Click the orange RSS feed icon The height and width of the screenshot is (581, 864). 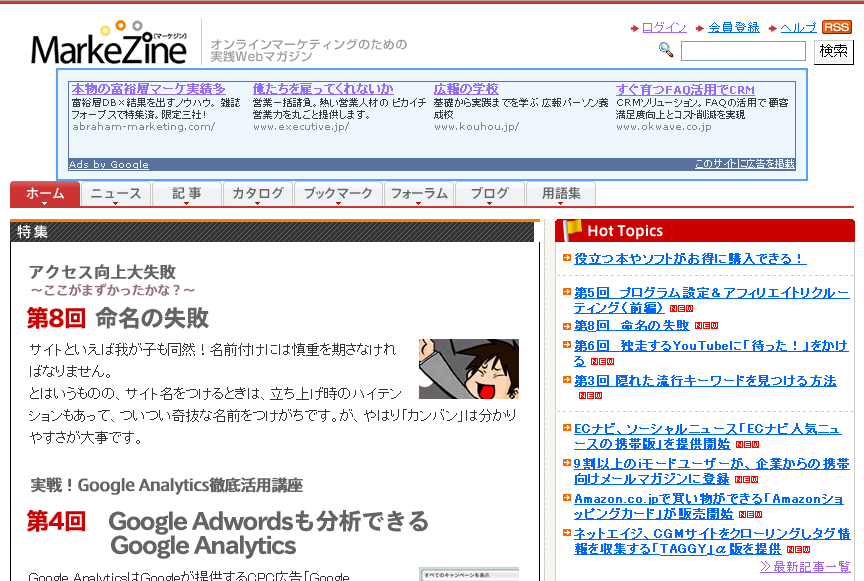836,27
